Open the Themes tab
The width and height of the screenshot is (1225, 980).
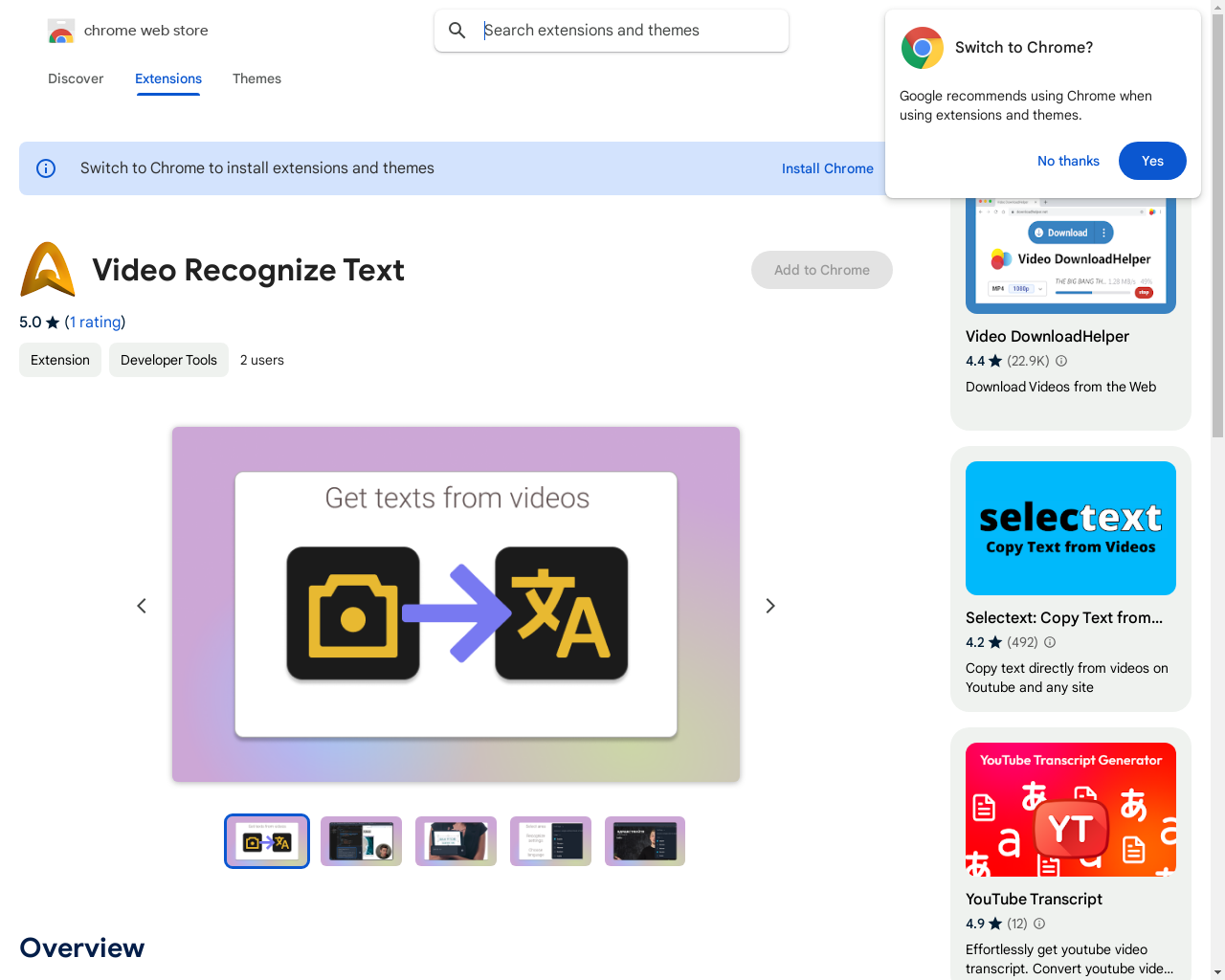[256, 78]
